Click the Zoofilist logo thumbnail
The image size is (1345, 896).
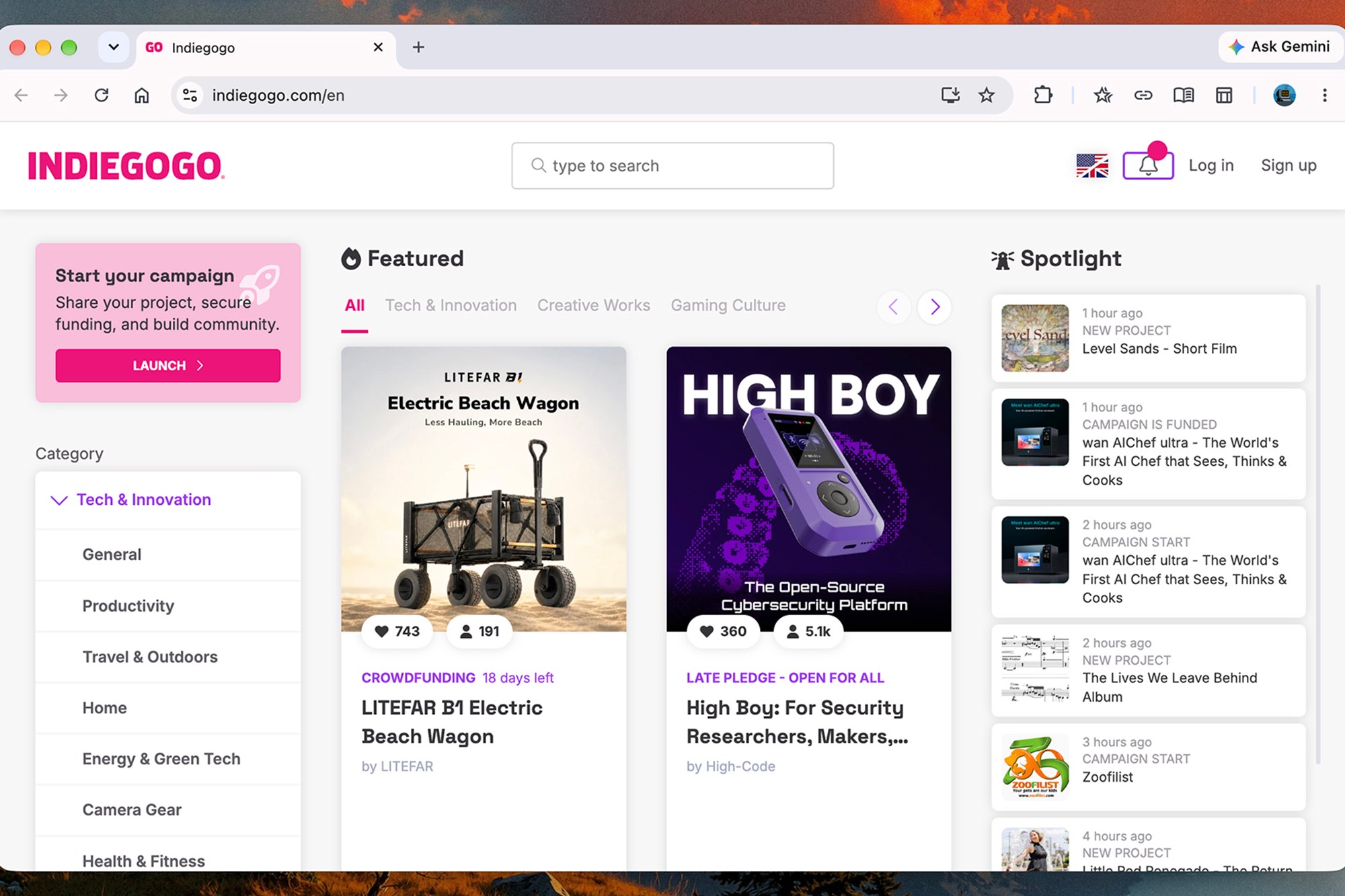[1035, 767]
